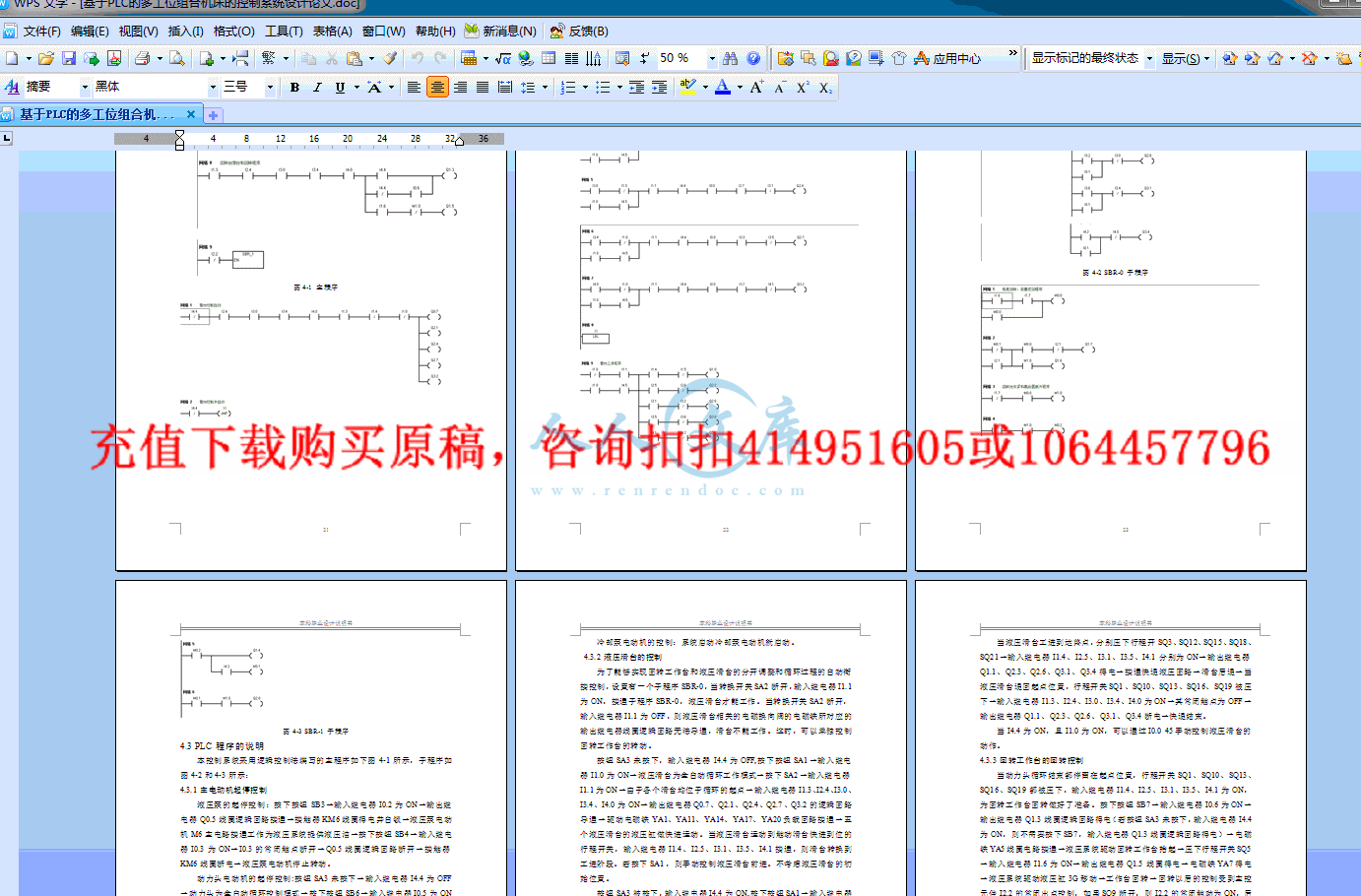The height and width of the screenshot is (896, 1361).
Task: Align text to the left
Action: (415, 88)
